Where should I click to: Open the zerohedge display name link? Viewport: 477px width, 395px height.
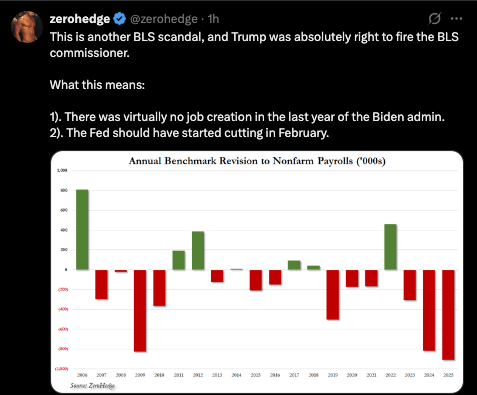coord(80,19)
